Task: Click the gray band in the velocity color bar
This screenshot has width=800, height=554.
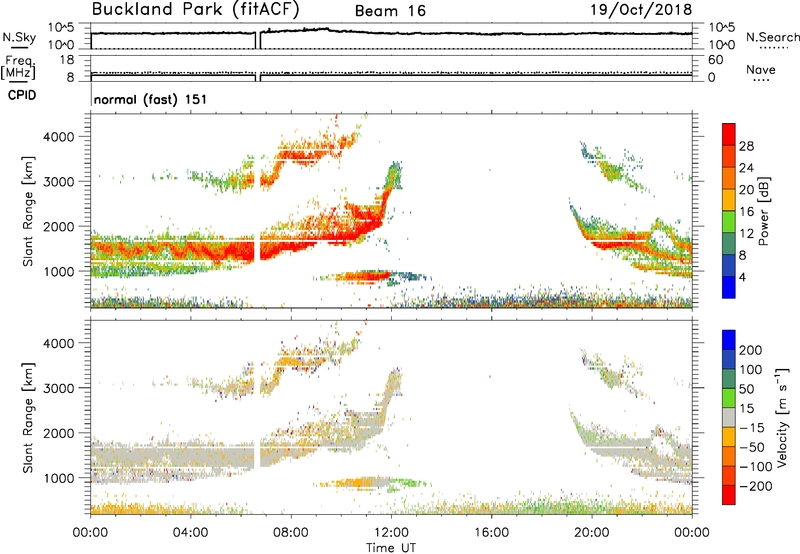Action: coord(729,417)
